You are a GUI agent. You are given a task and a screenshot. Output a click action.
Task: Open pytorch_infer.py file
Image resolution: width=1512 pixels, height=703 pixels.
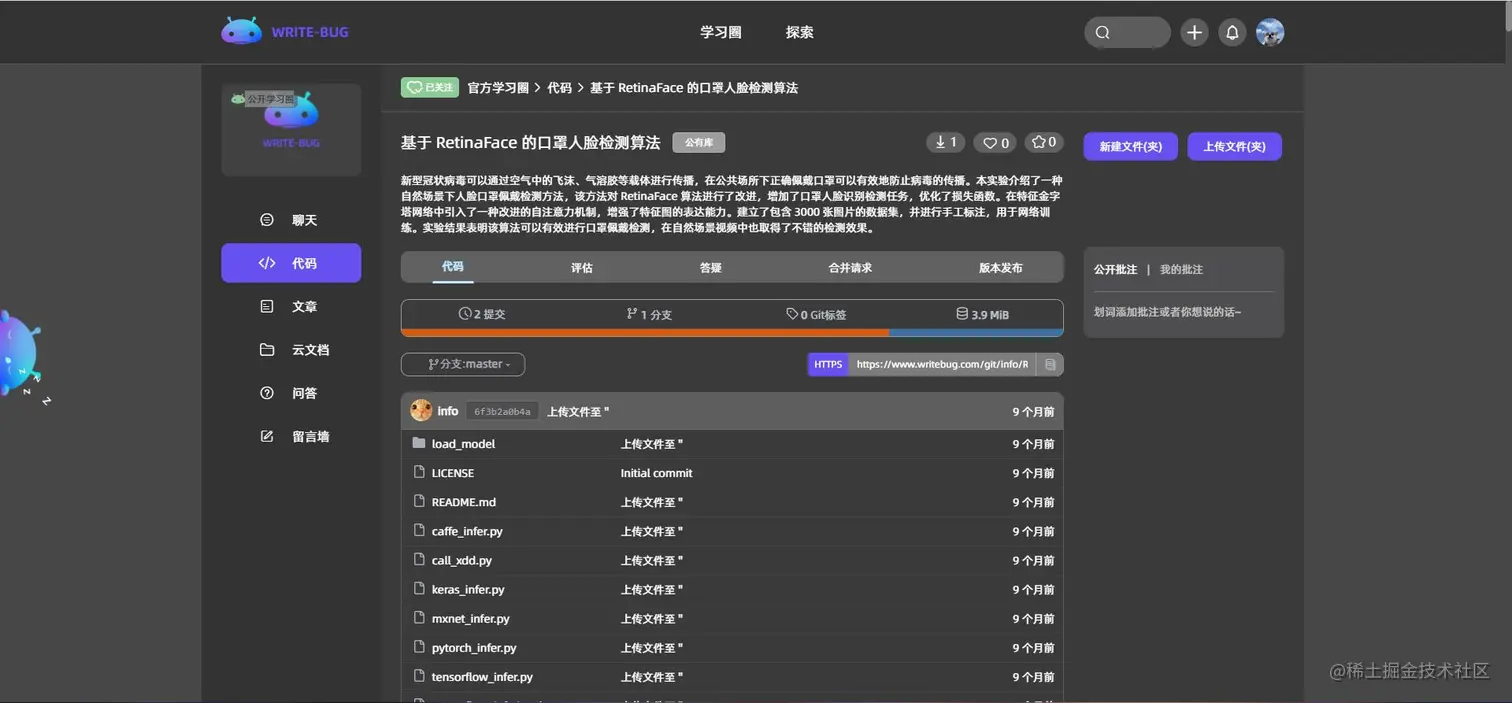coord(474,647)
